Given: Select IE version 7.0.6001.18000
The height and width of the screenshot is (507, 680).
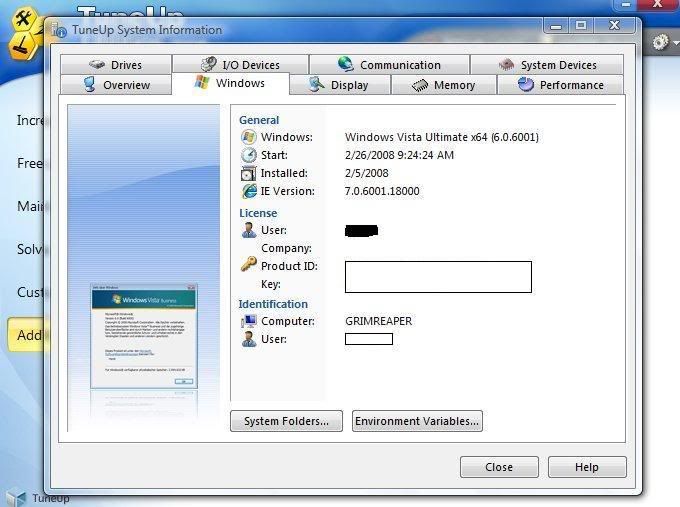Looking at the screenshot, I should [x=382, y=191].
